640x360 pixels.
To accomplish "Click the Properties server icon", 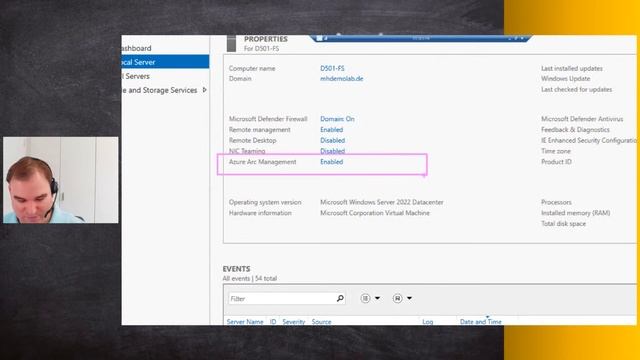I will [x=231, y=44].
